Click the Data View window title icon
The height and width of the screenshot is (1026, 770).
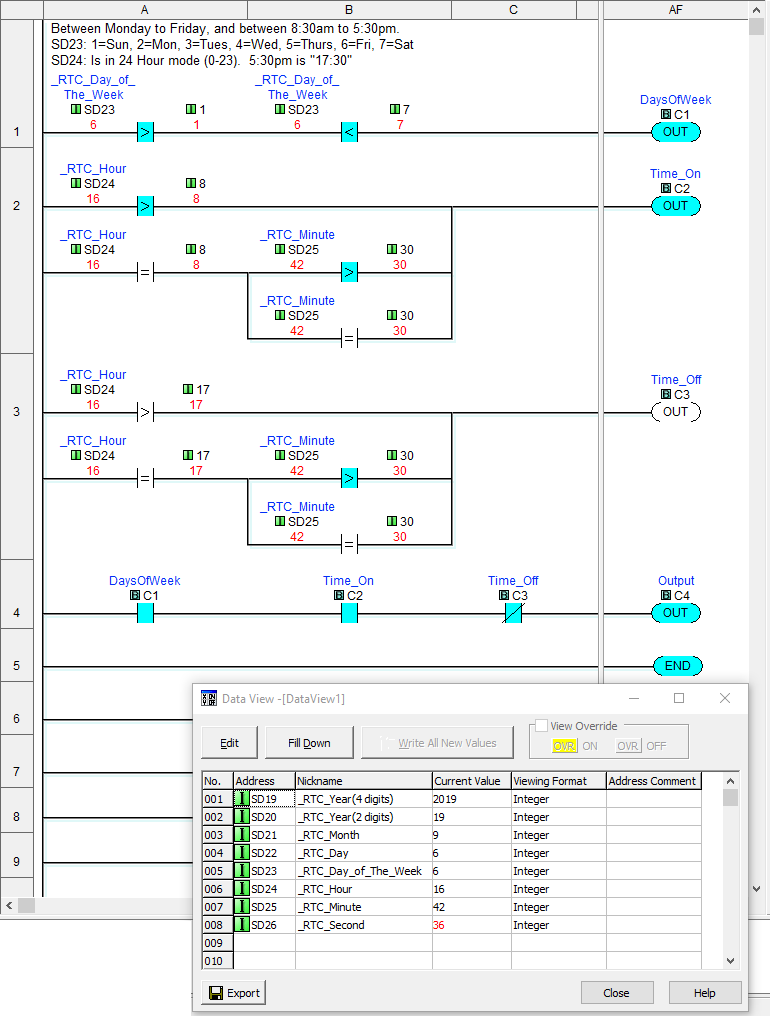tap(209, 698)
